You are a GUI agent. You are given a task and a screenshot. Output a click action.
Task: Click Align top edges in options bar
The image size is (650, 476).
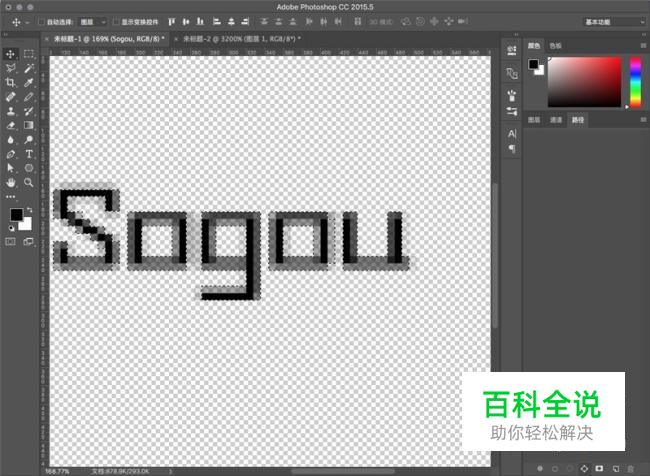tap(171, 22)
